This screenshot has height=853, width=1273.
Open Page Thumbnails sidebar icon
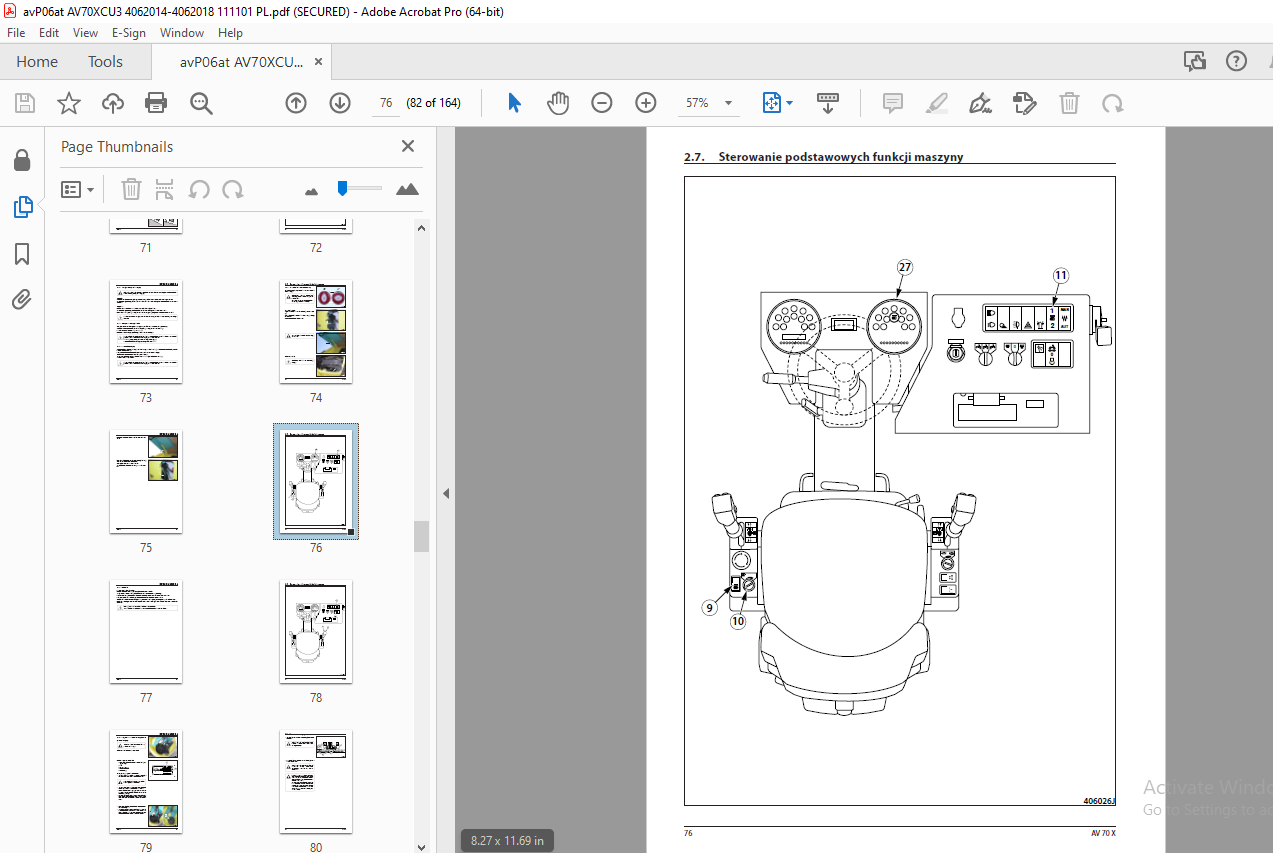click(22, 208)
